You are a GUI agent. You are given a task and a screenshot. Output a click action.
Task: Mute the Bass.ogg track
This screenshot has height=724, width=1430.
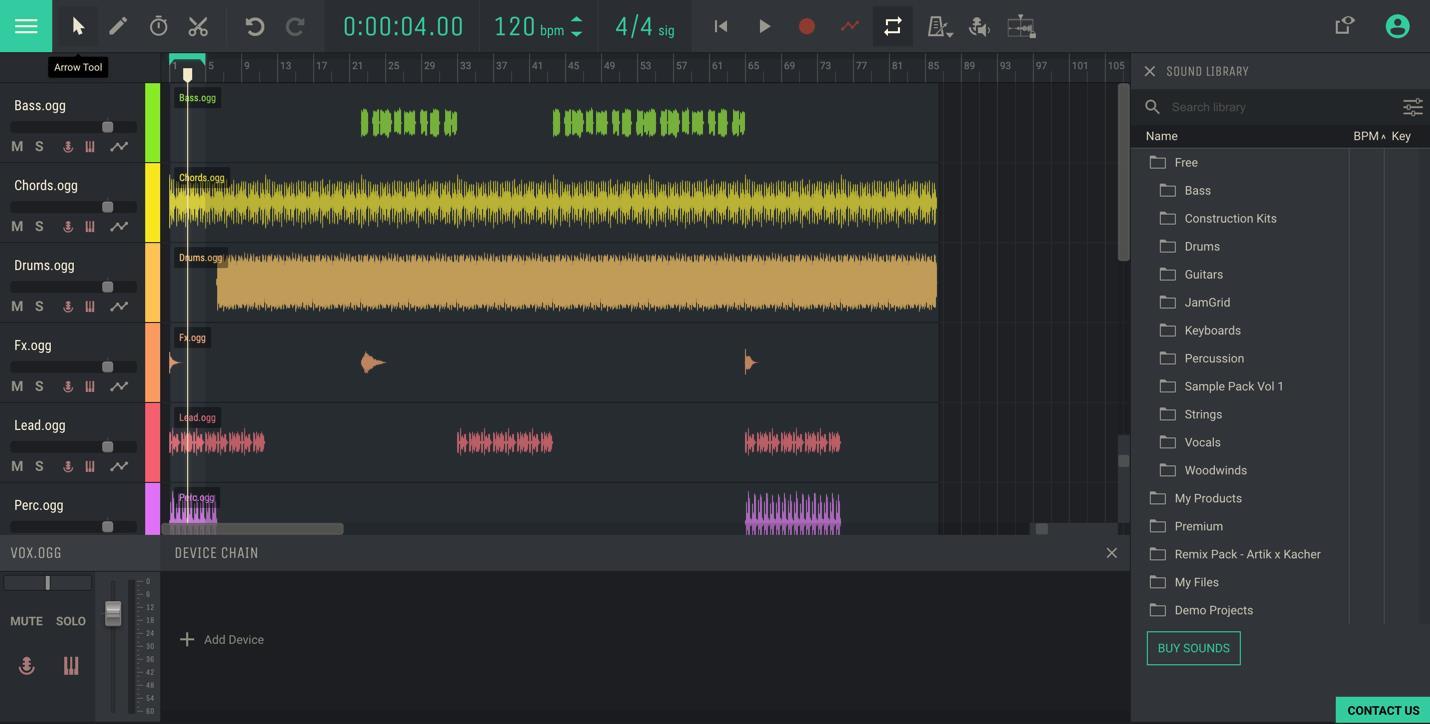pyautogui.click(x=17, y=146)
